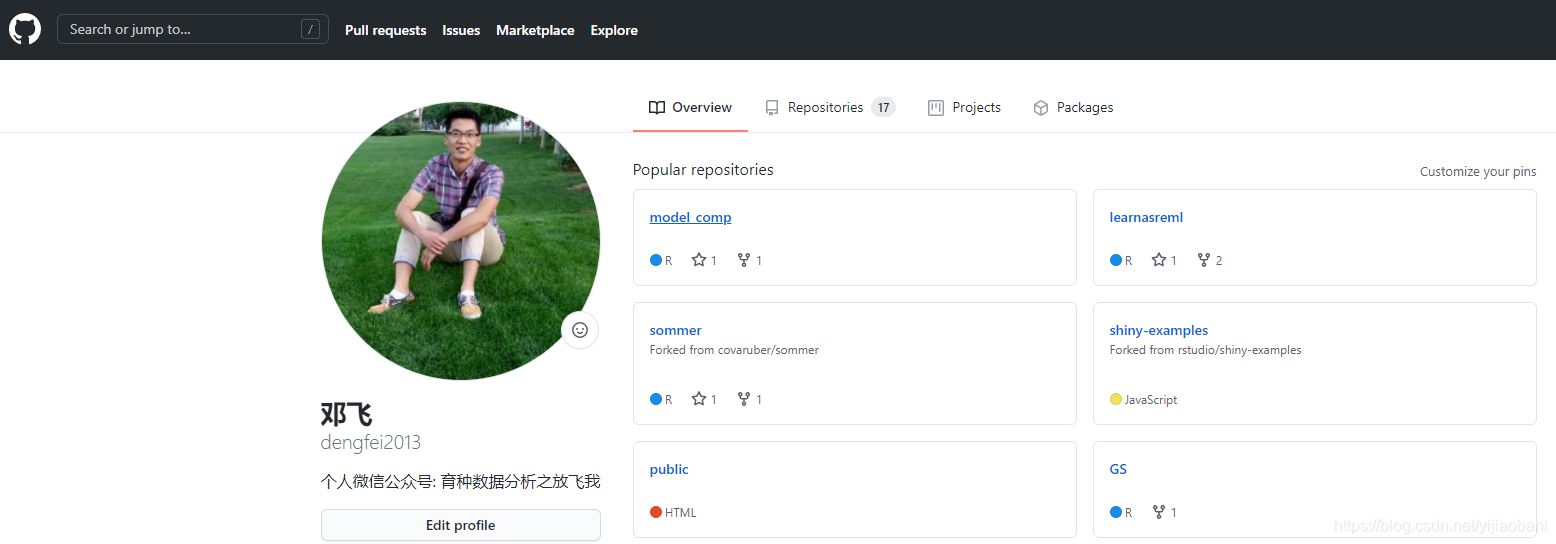Open Issues in the header
The height and width of the screenshot is (544, 1556).
tap(461, 30)
